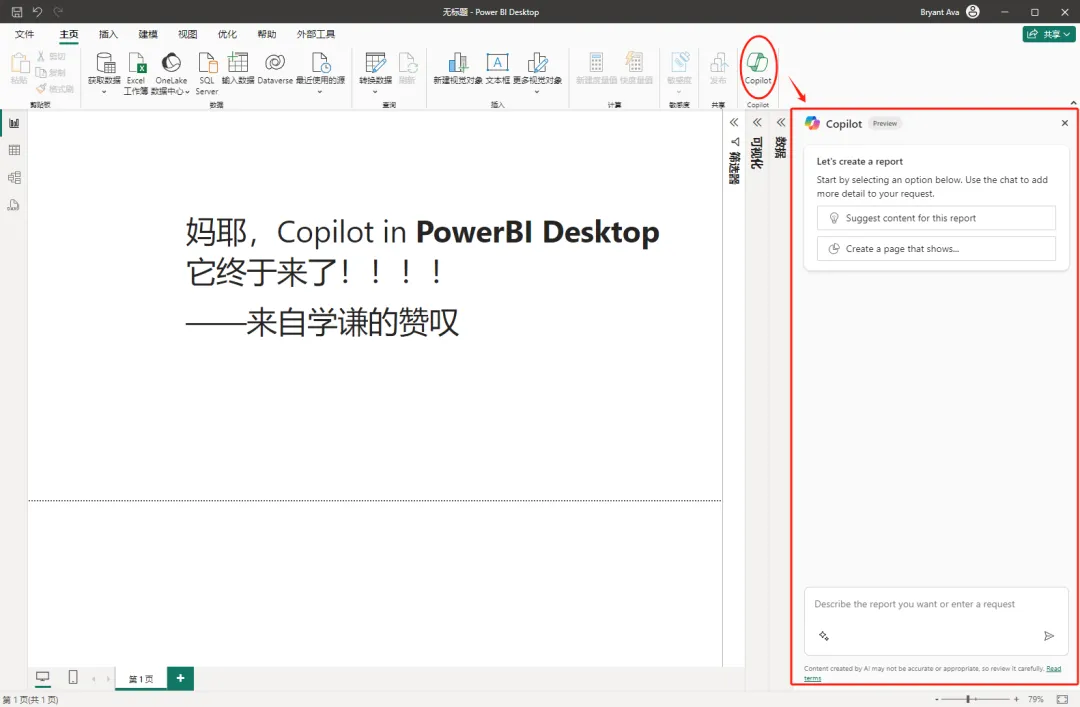Insert a text box (文本框)
Image resolution: width=1080 pixels, height=707 pixels.
click(497, 68)
